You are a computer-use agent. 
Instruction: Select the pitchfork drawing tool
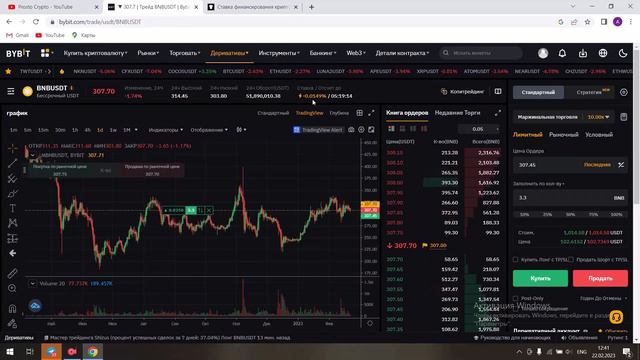tap(13, 178)
